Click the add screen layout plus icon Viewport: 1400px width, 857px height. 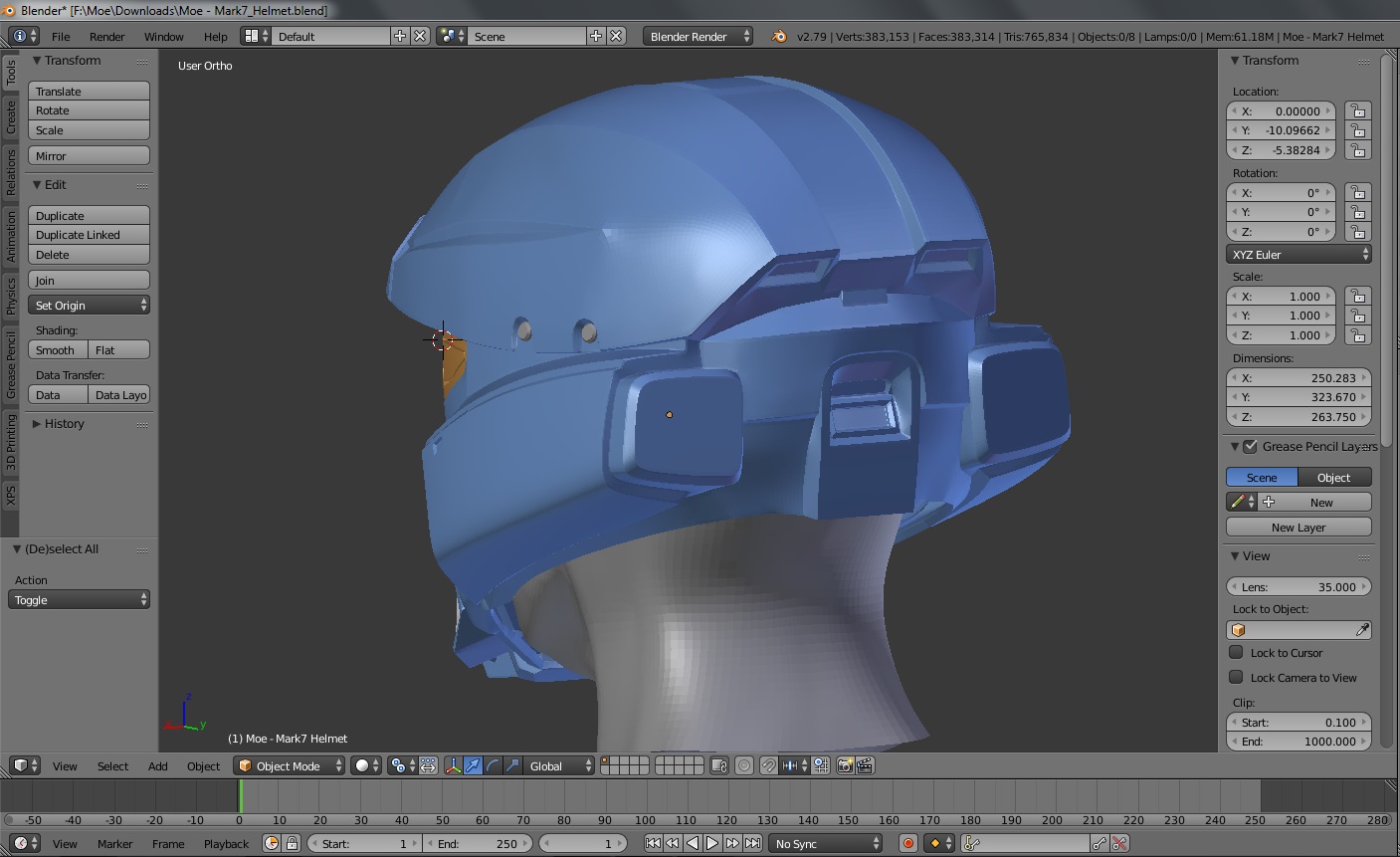click(400, 36)
